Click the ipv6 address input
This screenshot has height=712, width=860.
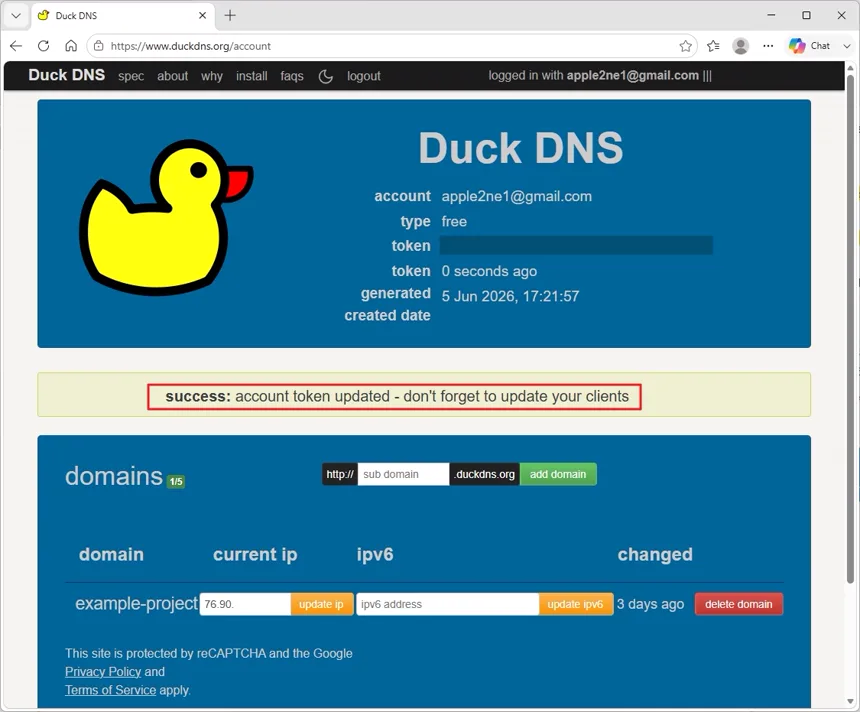click(x=448, y=604)
